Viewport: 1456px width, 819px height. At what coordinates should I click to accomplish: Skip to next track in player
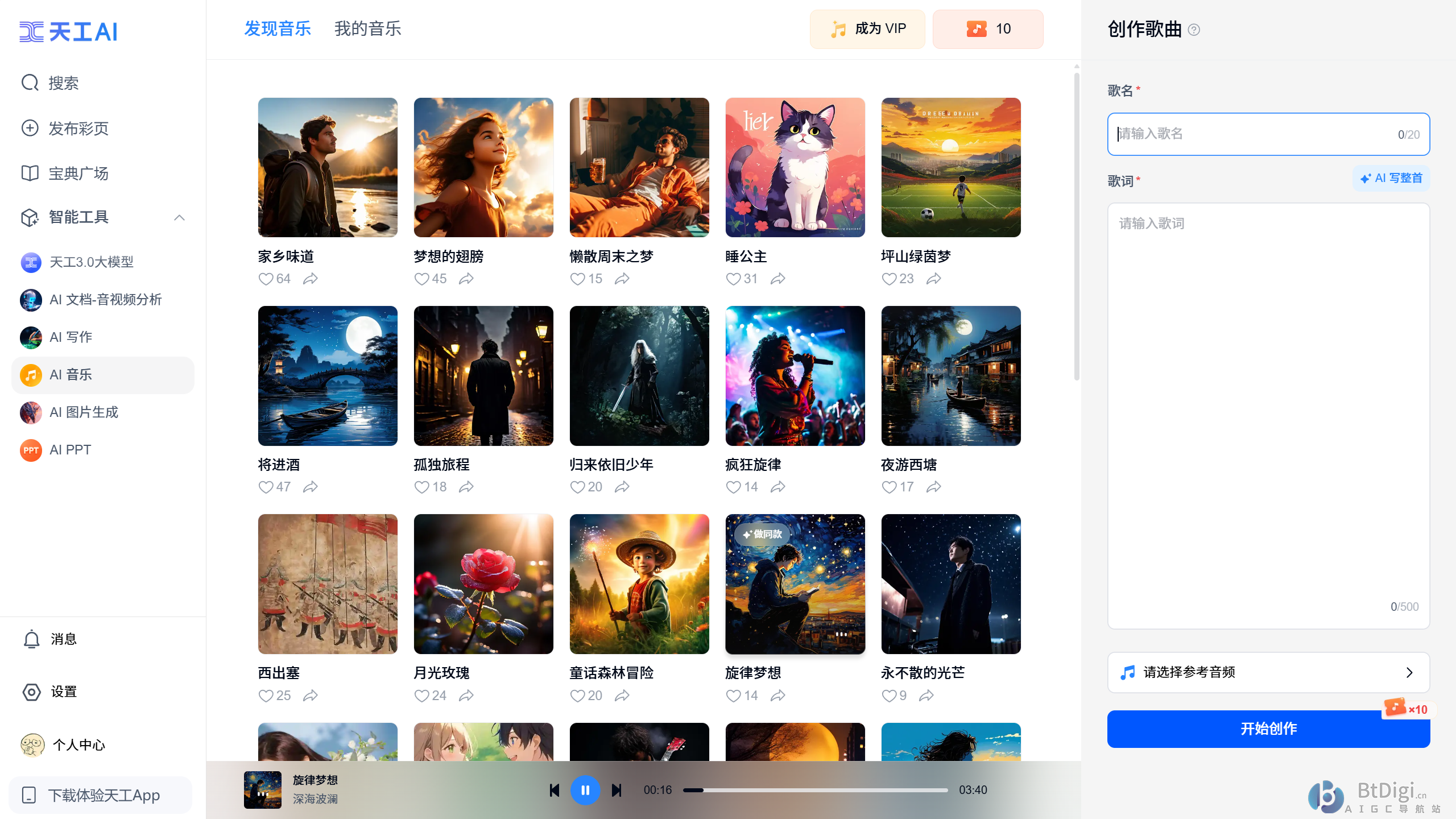[617, 791]
